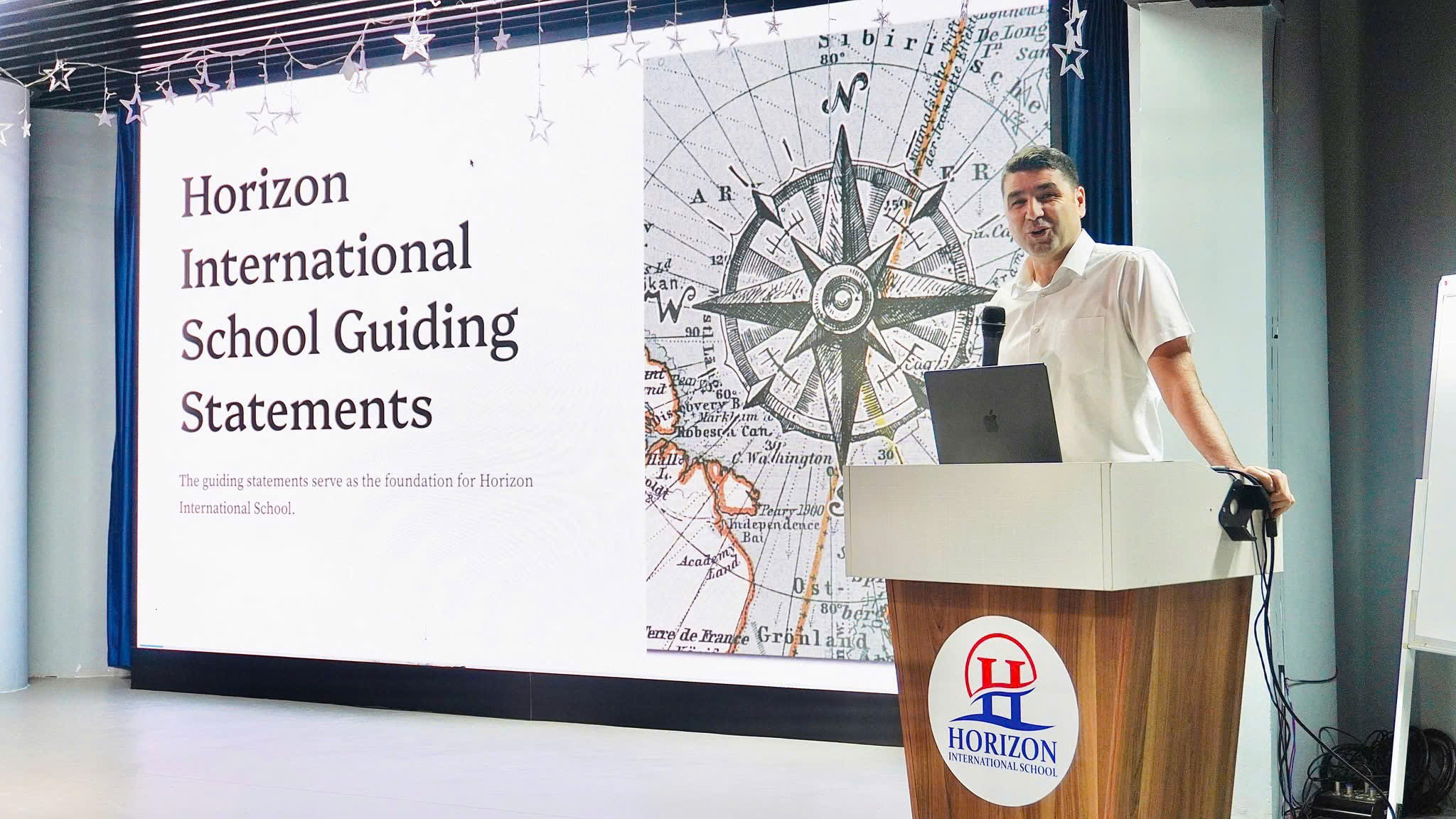Click the "Grönland" label on the map
Viewport: 1456px width, 819px height.
(813, 636)
